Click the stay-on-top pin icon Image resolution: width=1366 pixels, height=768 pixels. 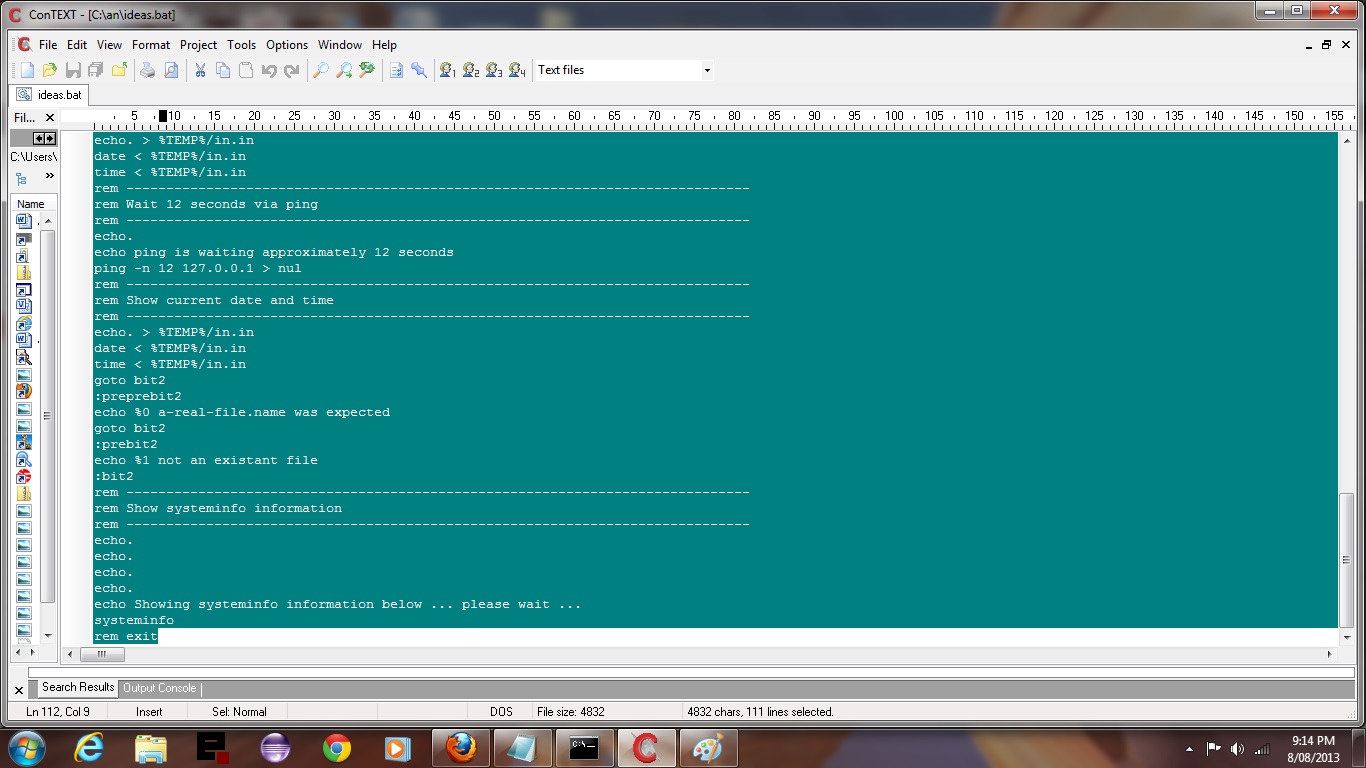419,70
